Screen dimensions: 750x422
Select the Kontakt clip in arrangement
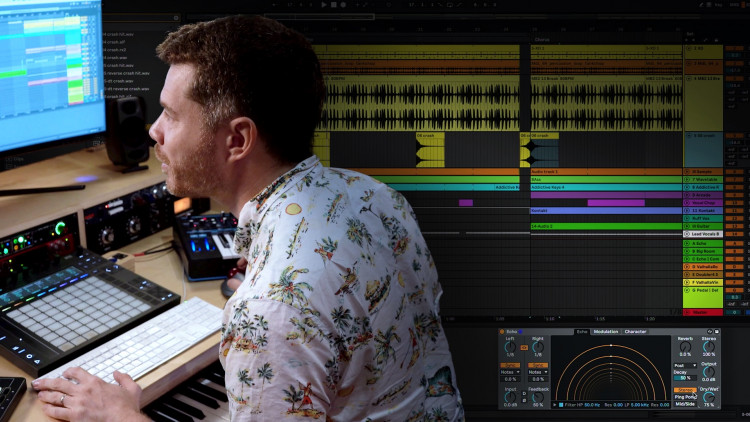(606, 211)
